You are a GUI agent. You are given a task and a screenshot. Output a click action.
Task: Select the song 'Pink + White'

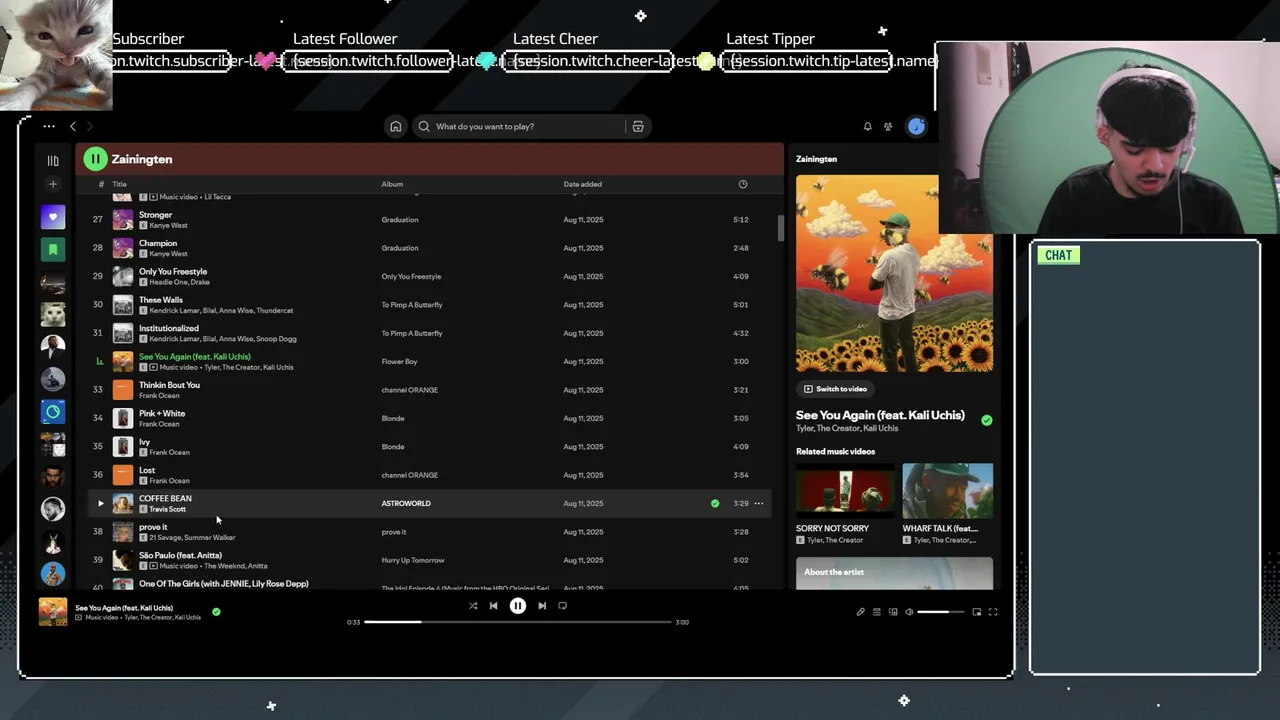click(x=162, y=413)
